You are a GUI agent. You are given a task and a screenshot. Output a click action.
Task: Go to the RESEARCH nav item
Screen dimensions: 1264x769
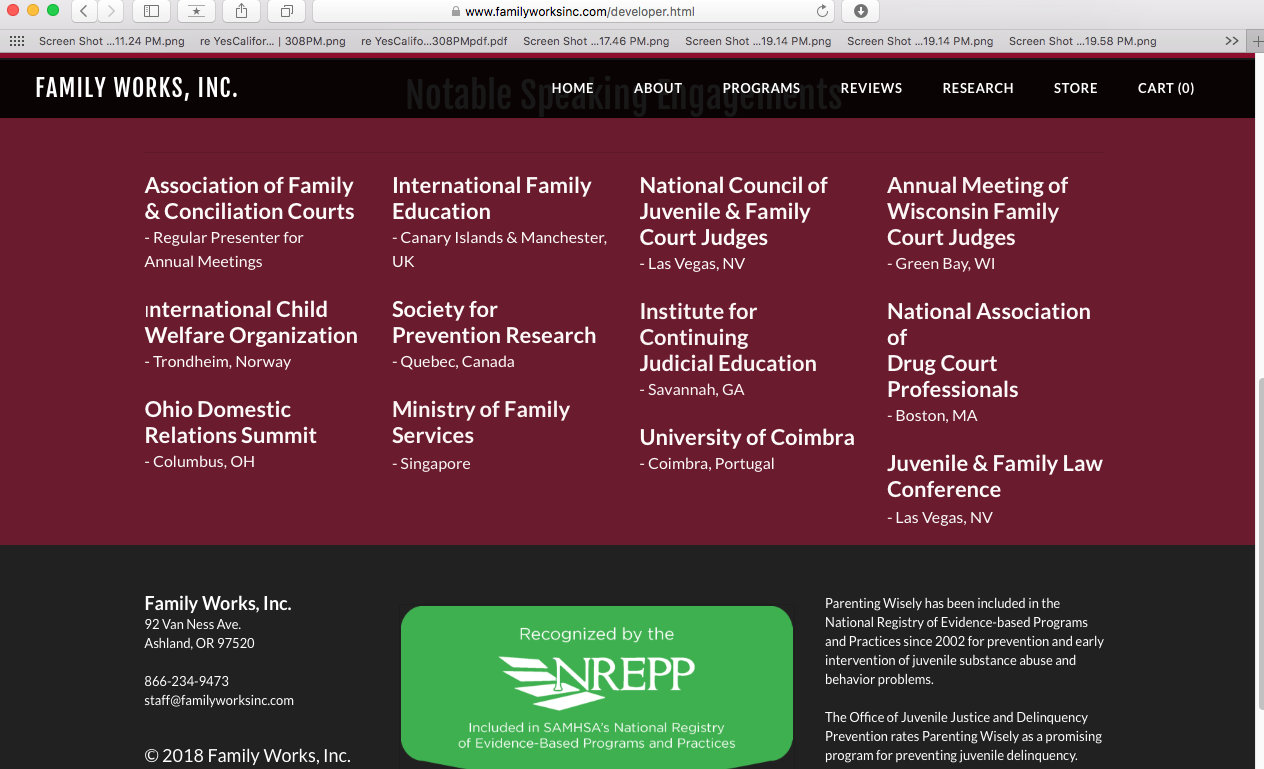click(977, 88)
